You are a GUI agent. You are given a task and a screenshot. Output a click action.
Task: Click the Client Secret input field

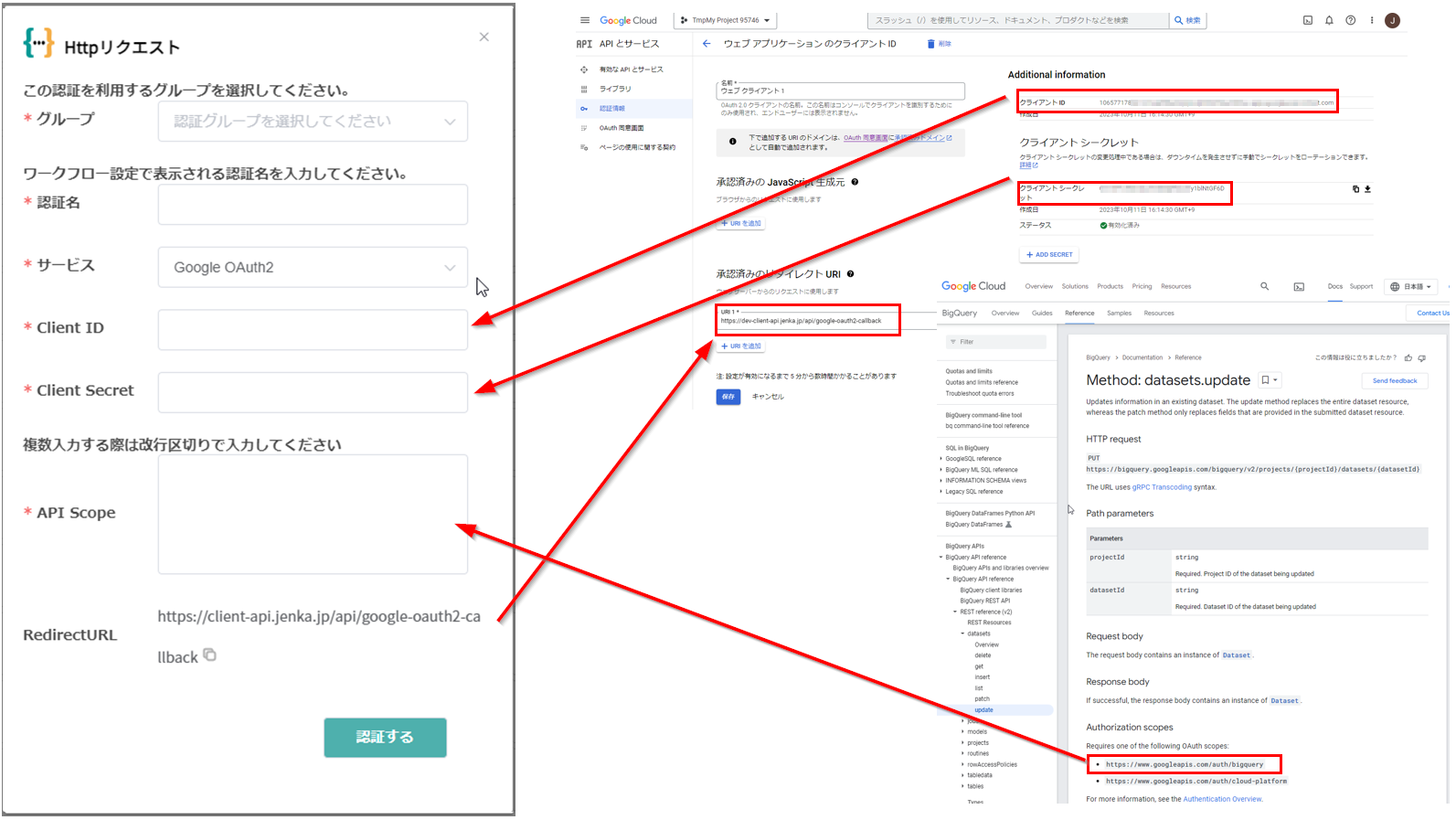(x=313, y=392)
